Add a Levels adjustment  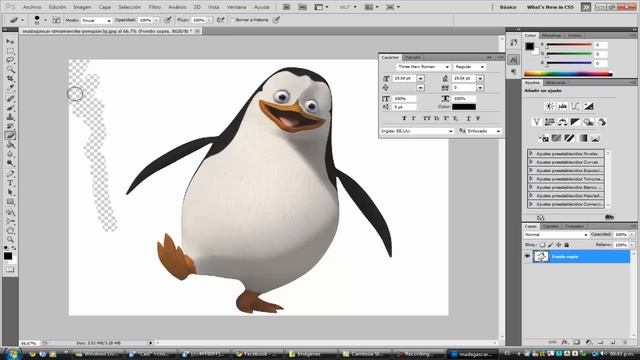click(x=562, y=106)
